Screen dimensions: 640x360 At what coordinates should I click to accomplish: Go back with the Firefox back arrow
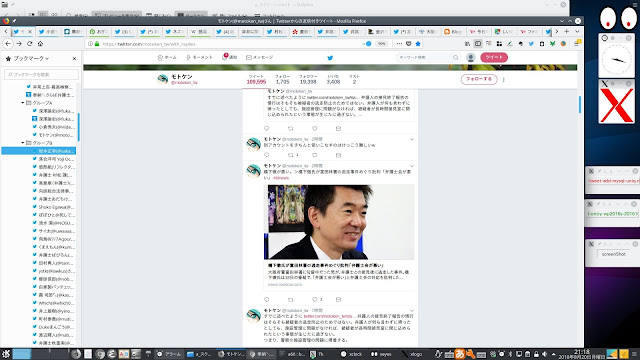coord(8,44)
